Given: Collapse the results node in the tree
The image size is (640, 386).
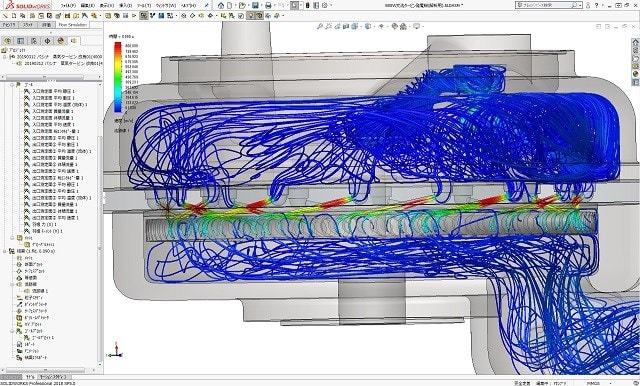Looking at the screenshot, I should click(5, 251).
